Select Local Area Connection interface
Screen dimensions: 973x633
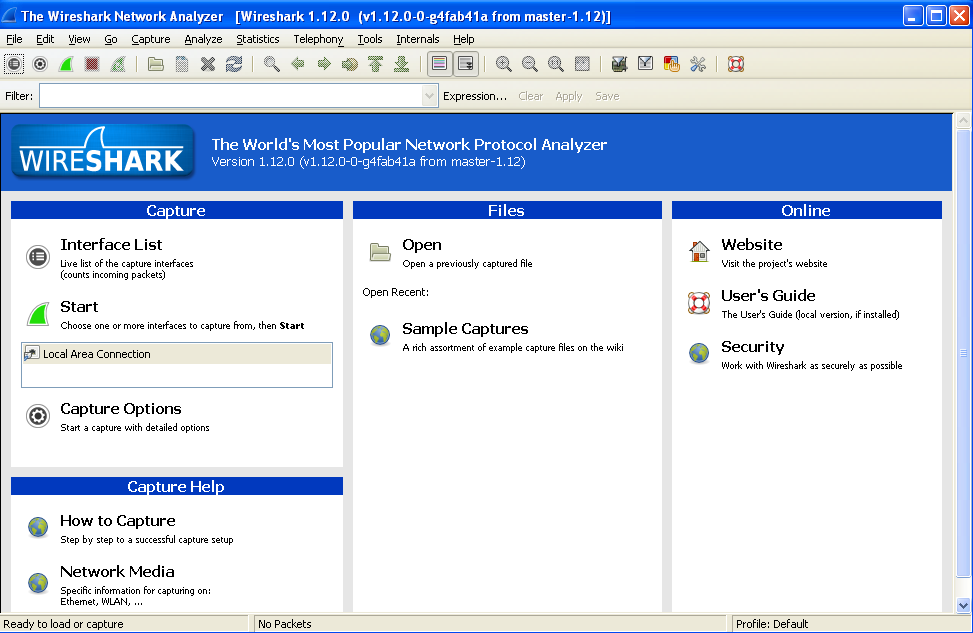[x=177, y=354]
